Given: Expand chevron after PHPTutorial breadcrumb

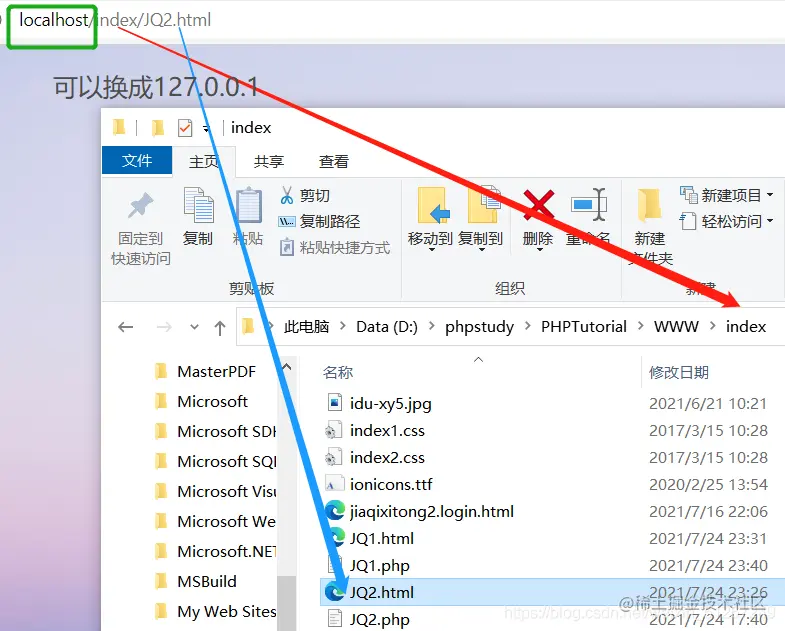Looking at the screenshot, I should 641,327.
